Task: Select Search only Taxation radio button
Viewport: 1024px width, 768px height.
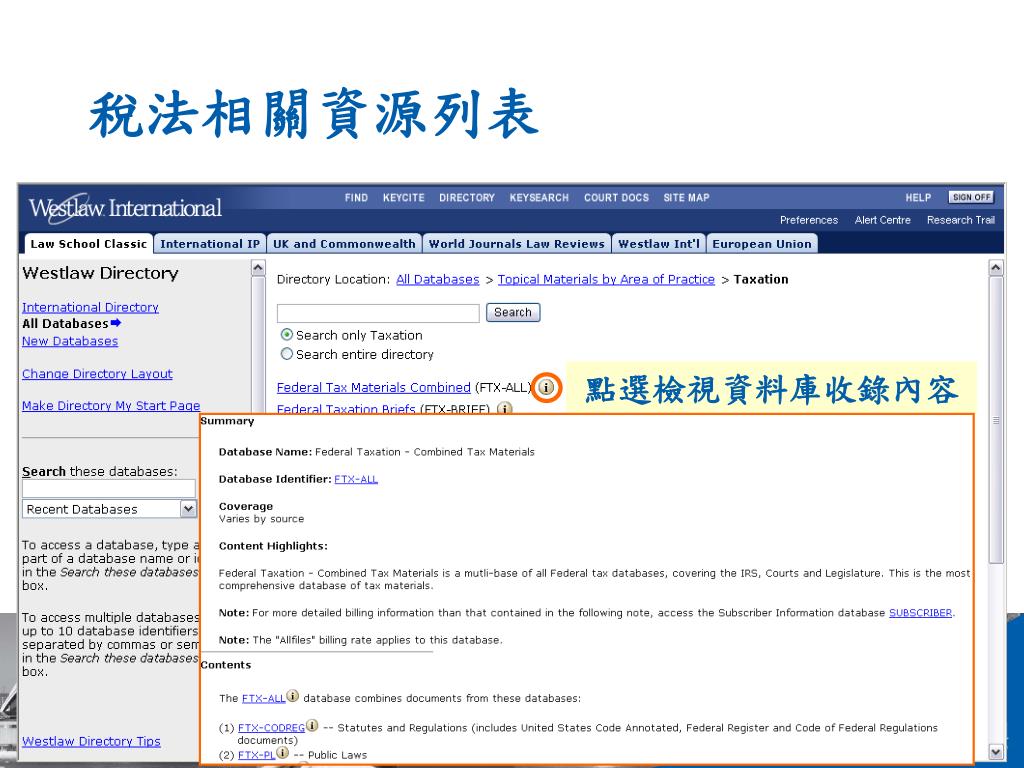Action: pos(286,334)
